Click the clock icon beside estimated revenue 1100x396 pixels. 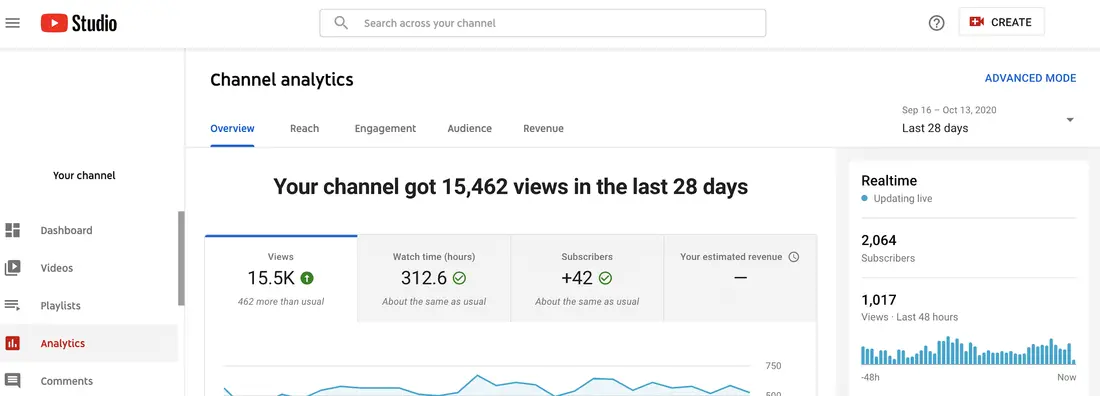click(793, 257)
